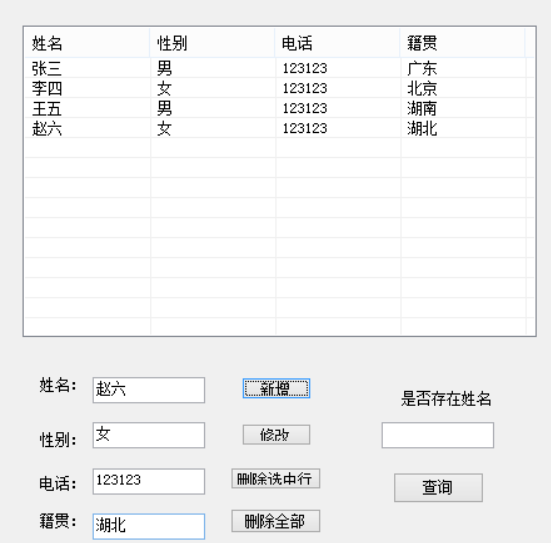551x543 pixels.
Task: Click the 修改 button
Action: point(276,435)
